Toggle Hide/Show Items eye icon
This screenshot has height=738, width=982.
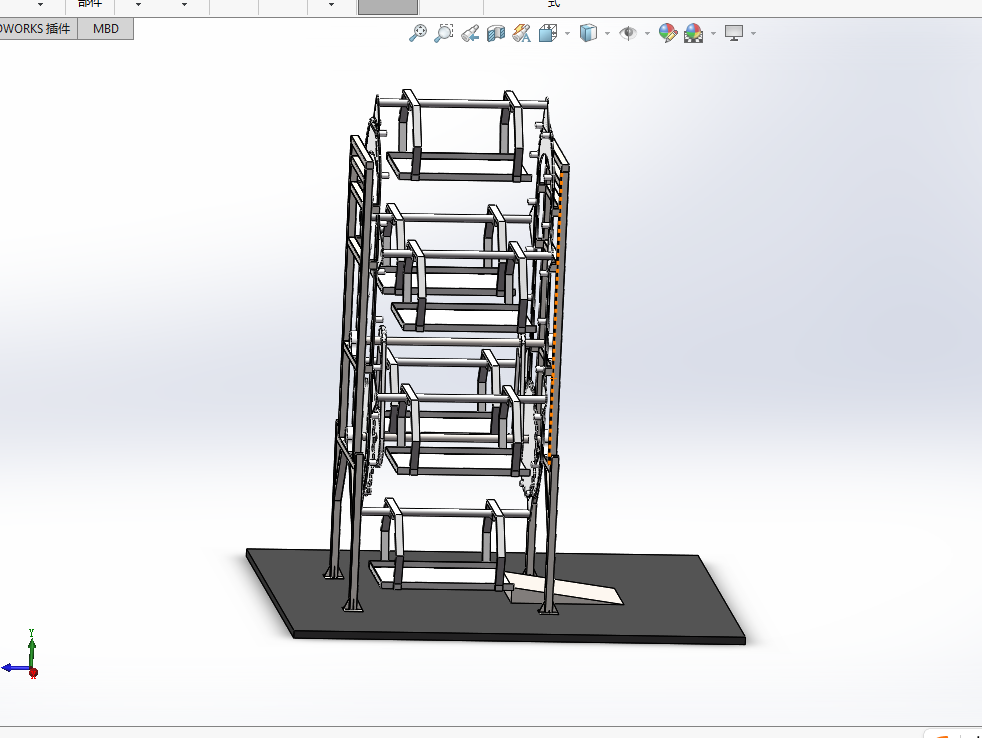point(628,33)
